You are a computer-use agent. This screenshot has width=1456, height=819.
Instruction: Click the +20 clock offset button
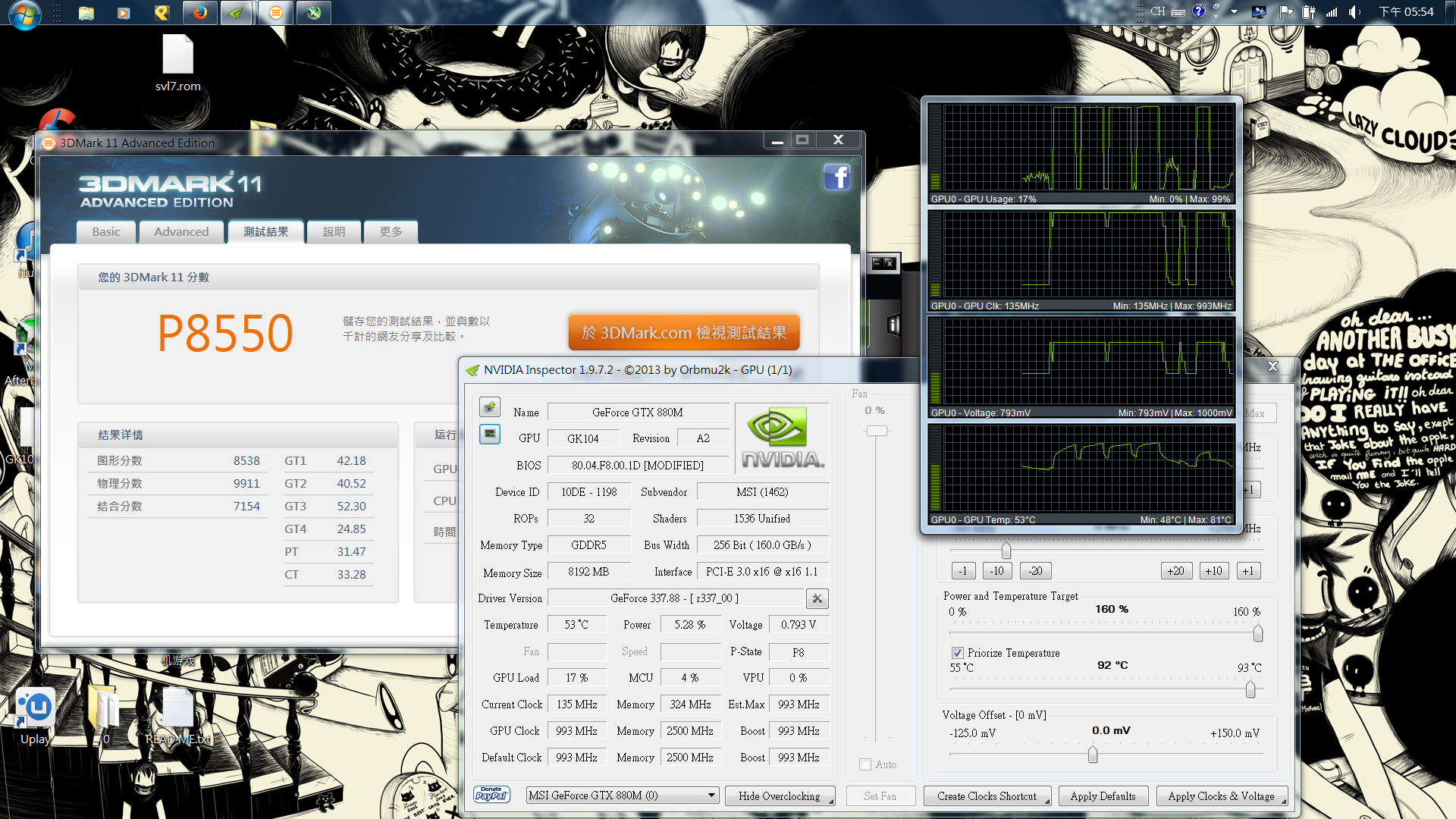click(x=1176, y=571)
